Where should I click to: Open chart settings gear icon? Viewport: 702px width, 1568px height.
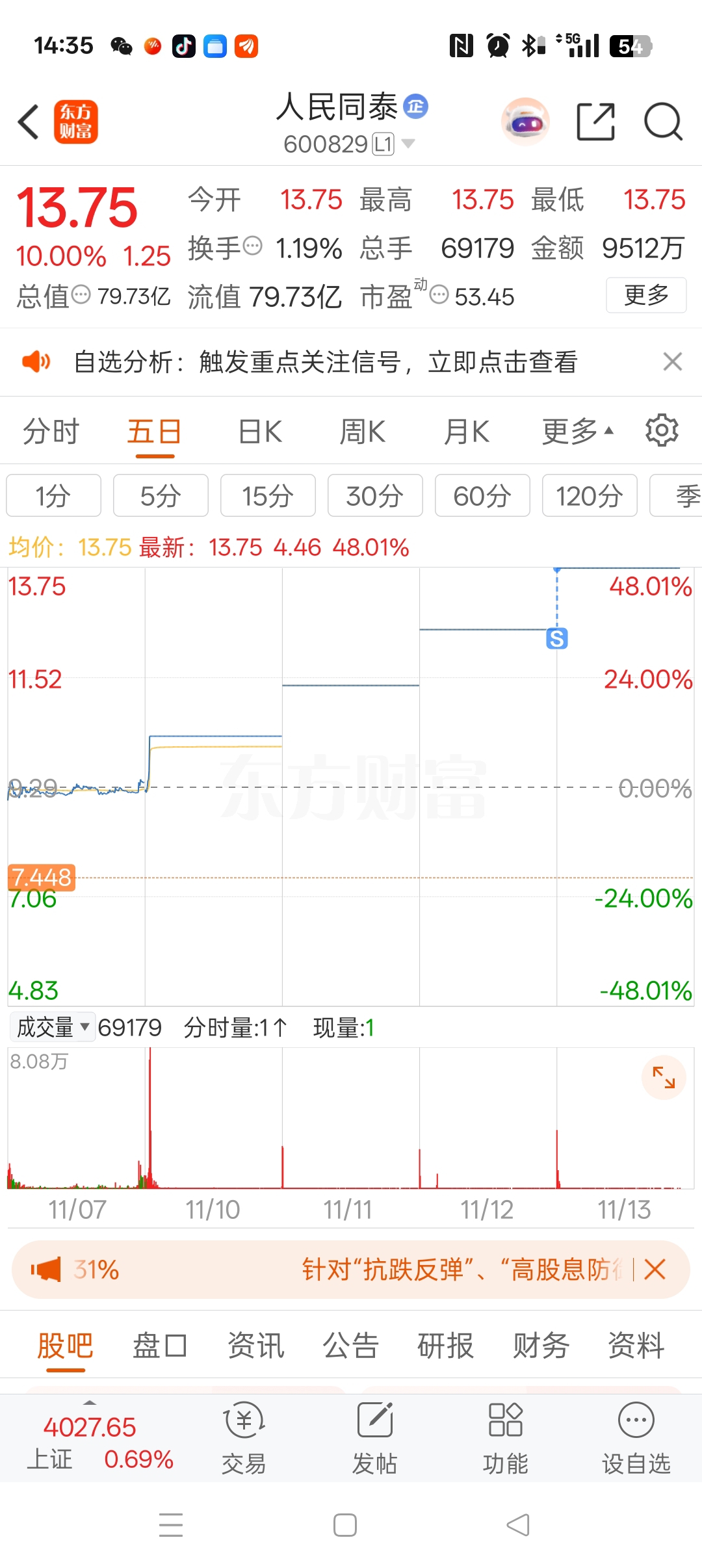click(x=662, y=430)
